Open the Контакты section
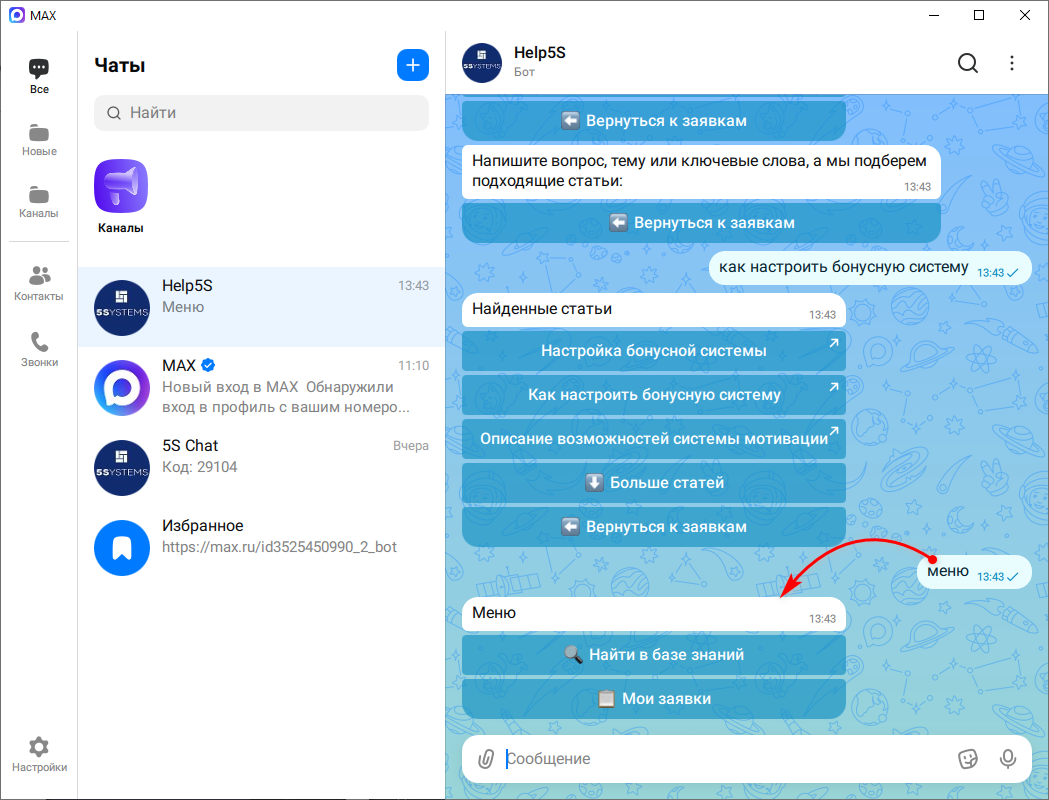Image resolution: width=1049 pixels, height=800 pixels. (x=39, y=284)
